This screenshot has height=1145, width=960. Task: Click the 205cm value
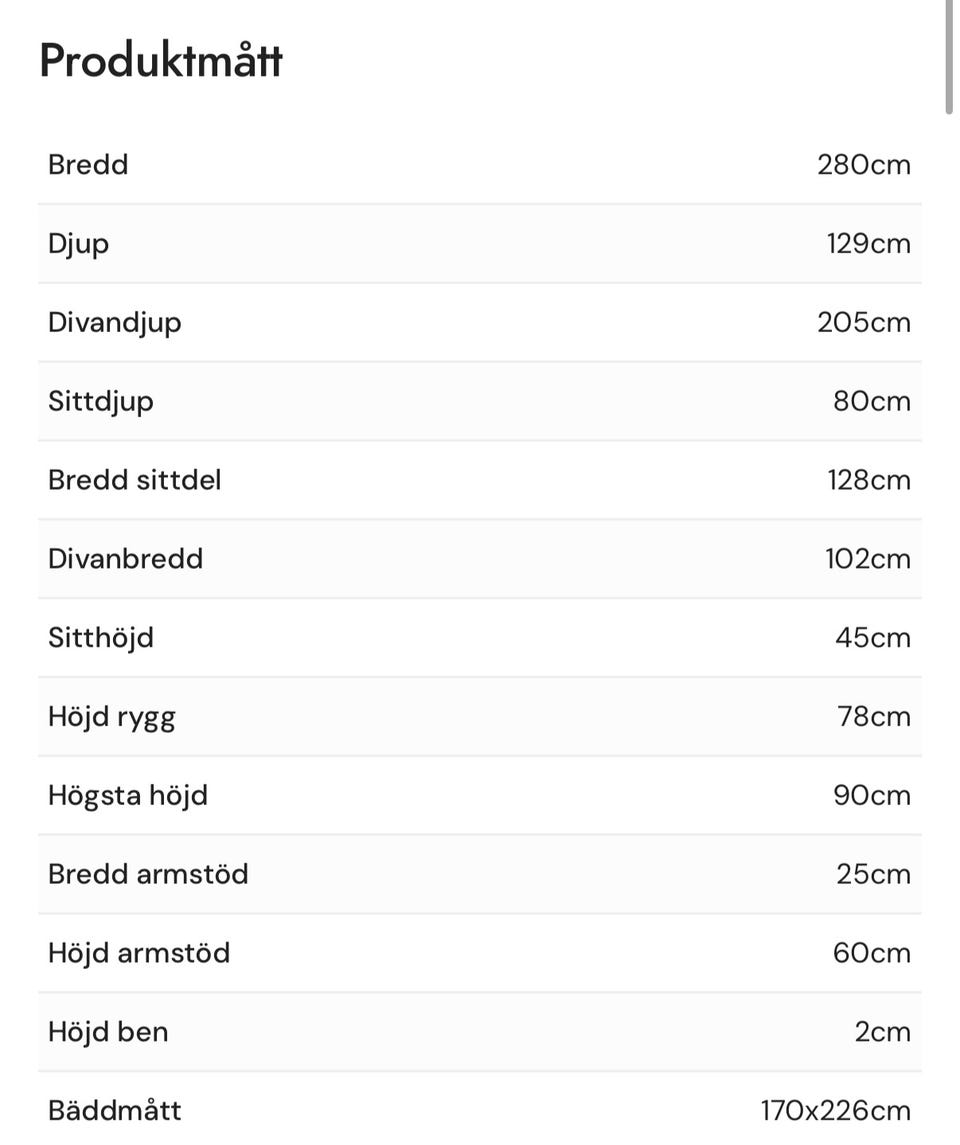tap(863, 322)
